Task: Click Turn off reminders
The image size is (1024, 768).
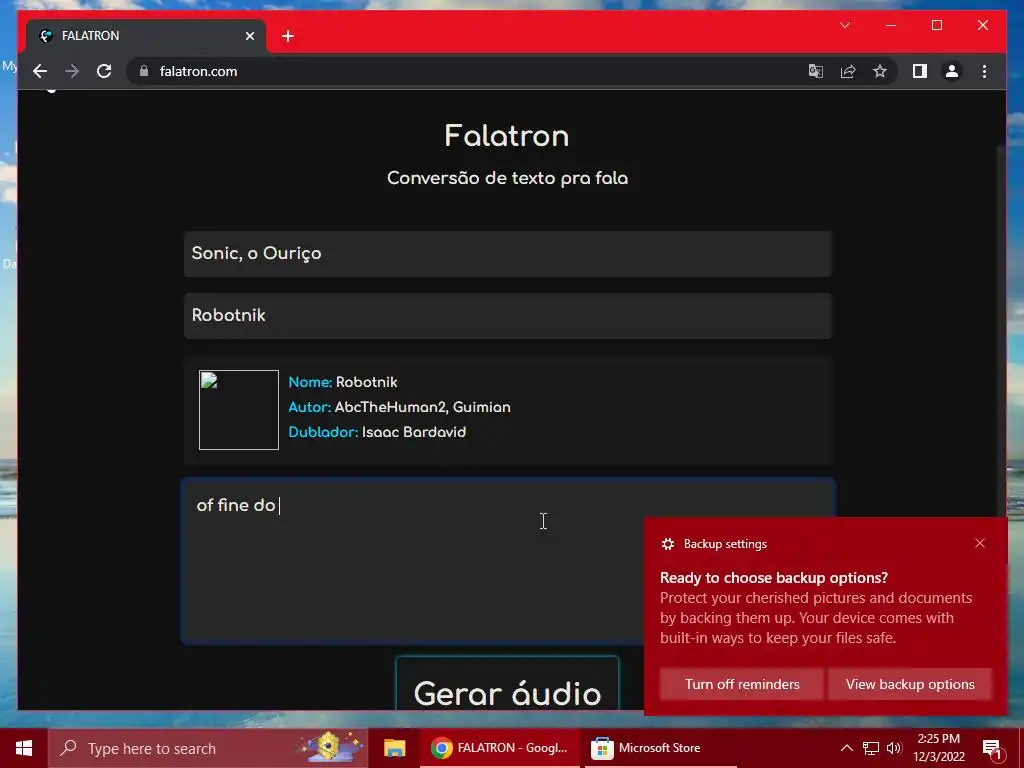Action: click(x=742, y=684)
